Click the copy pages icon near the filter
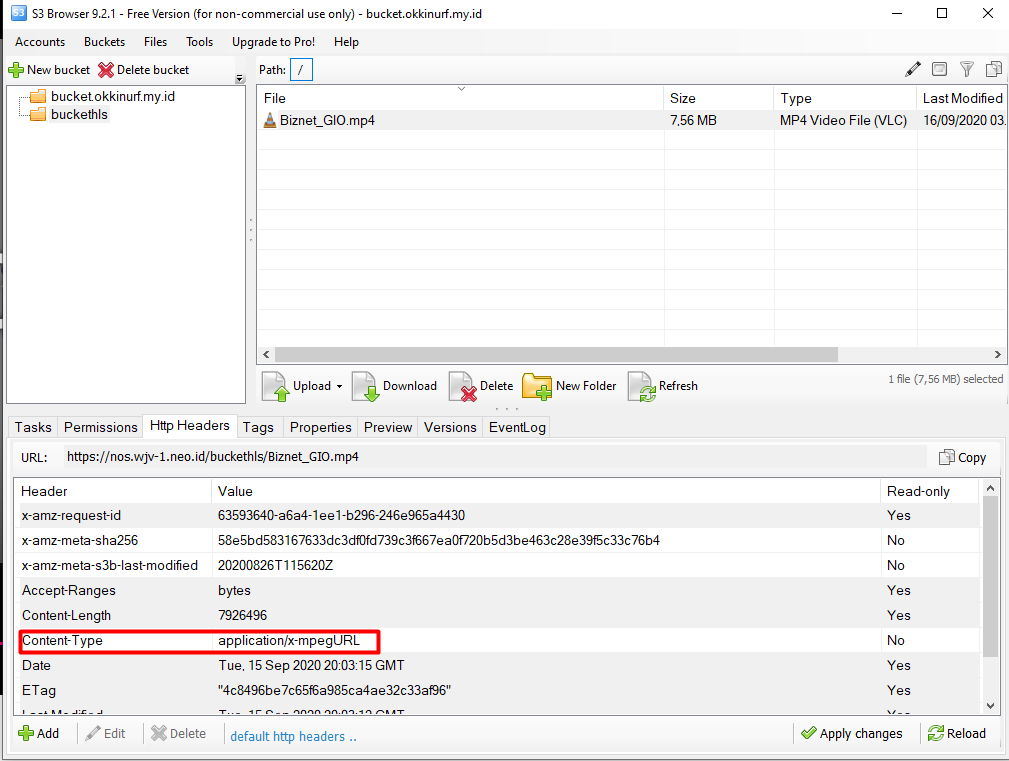 click(x=994, y=69)
